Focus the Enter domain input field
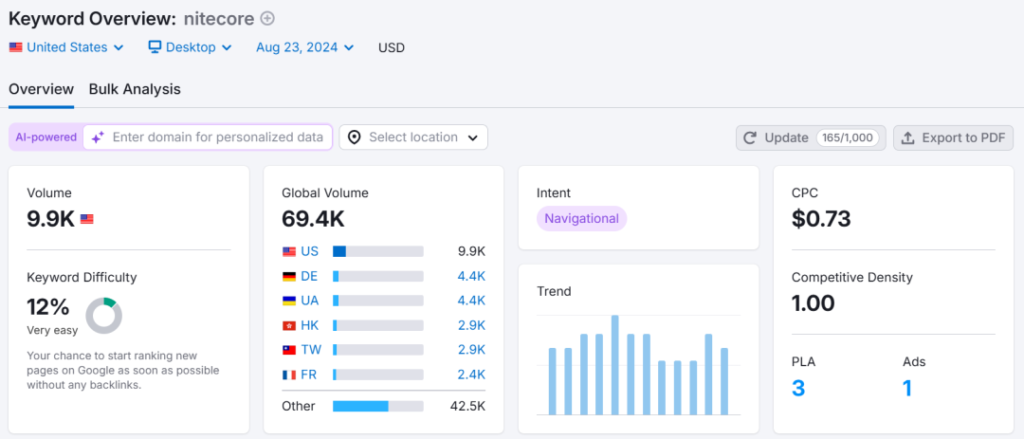 [x=218, y=137]
